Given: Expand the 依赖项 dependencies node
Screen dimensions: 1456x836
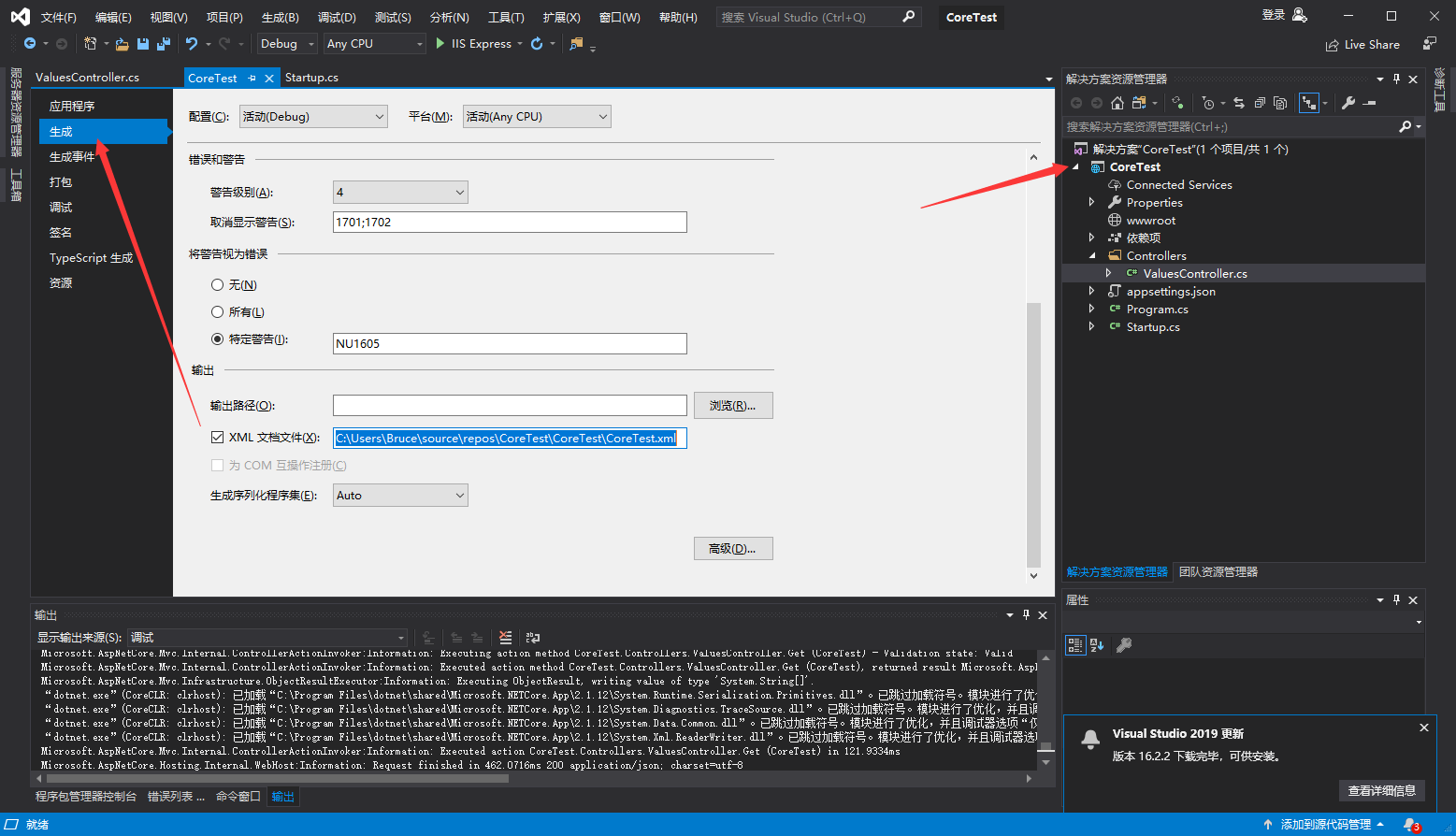Looking at the screenshot, I should point(1091,238).
